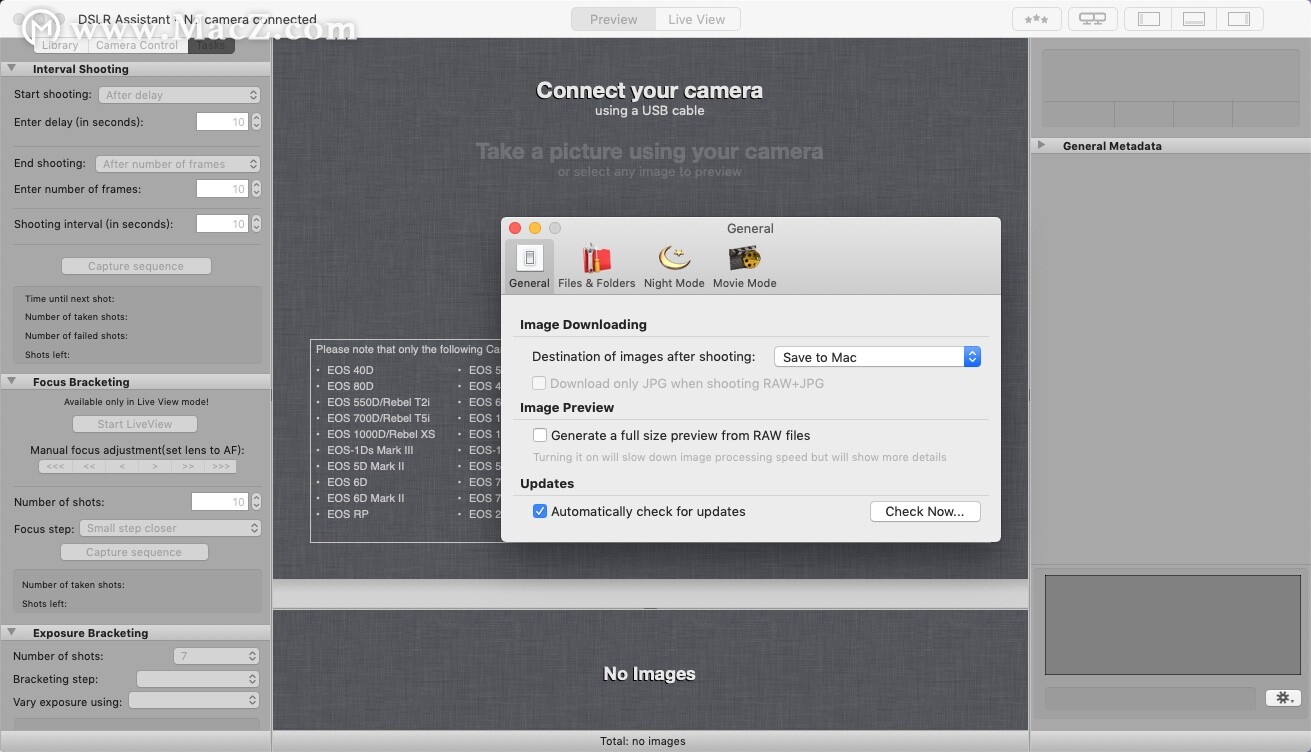Click the << focus adjustment button
Viewport: 1311px width, 752px height.
coord(89,466)
